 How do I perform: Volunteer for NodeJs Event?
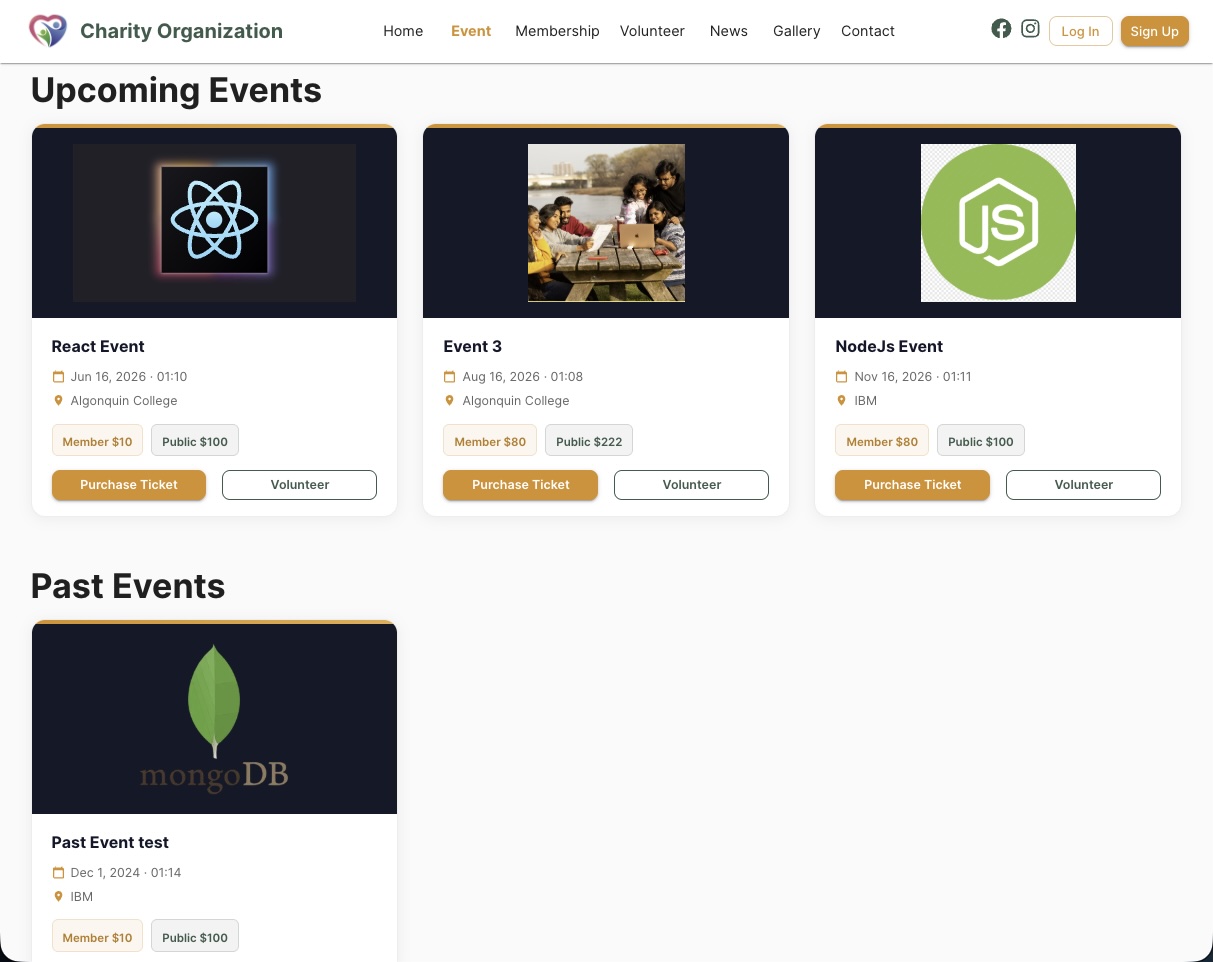click(x=1084, y=485)
